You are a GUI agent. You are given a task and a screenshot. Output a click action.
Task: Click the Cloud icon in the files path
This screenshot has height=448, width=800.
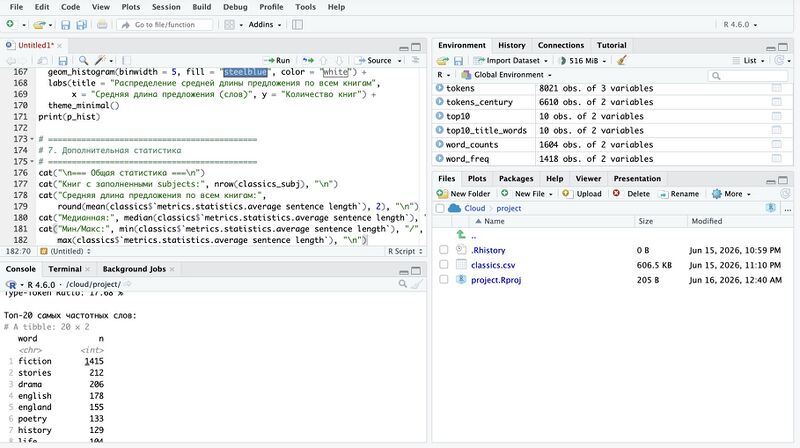pyautogui.click(x=454, y=208)
